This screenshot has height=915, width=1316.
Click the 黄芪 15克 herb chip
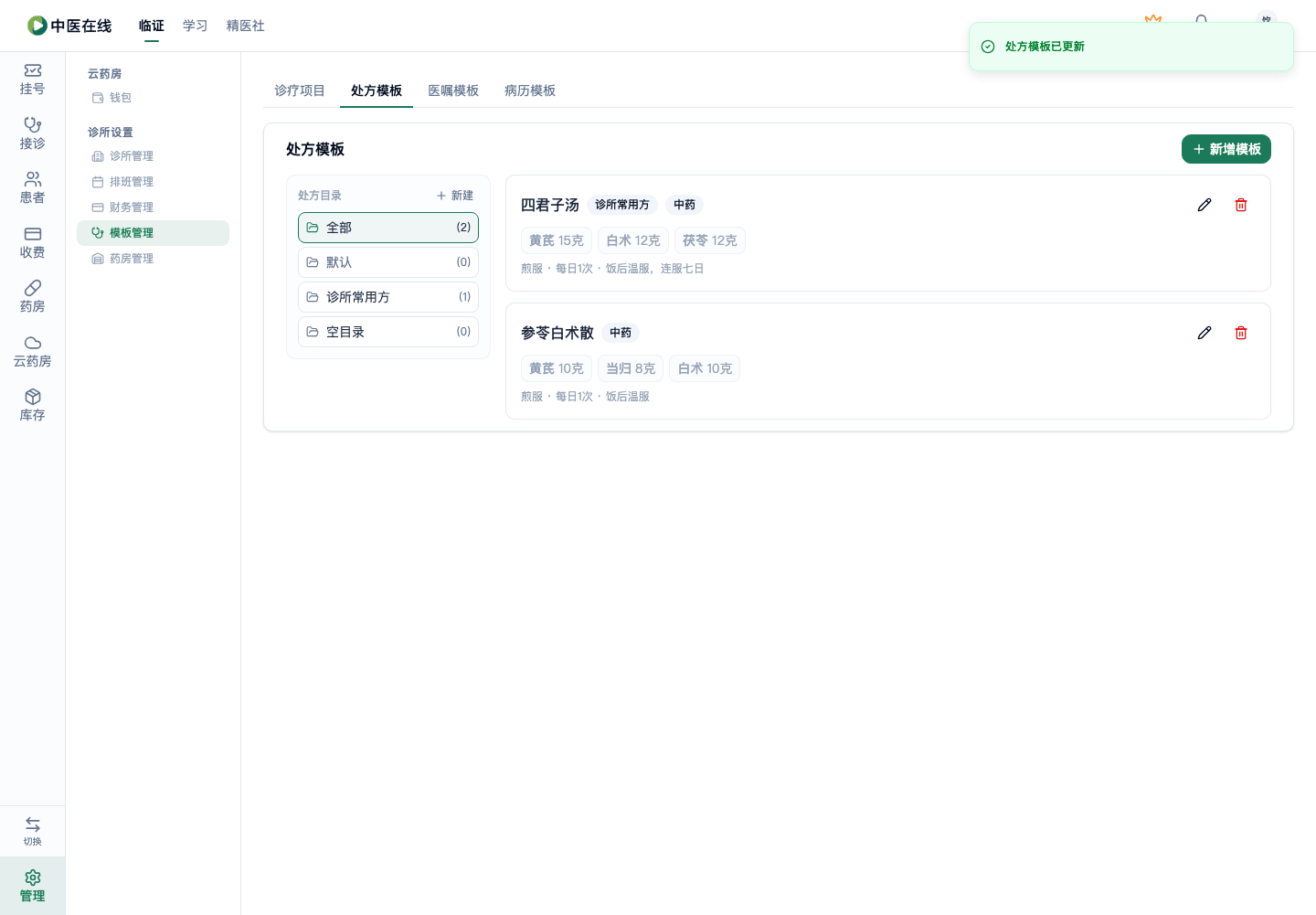coord(557,240)
